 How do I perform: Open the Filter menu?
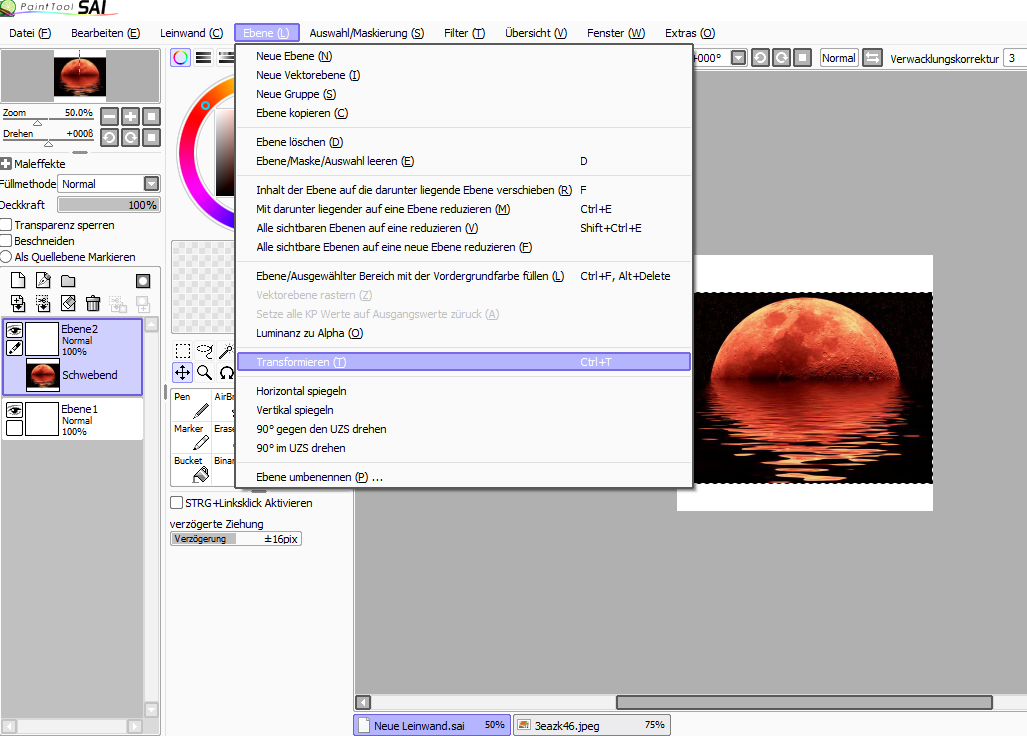click(463, 32)
